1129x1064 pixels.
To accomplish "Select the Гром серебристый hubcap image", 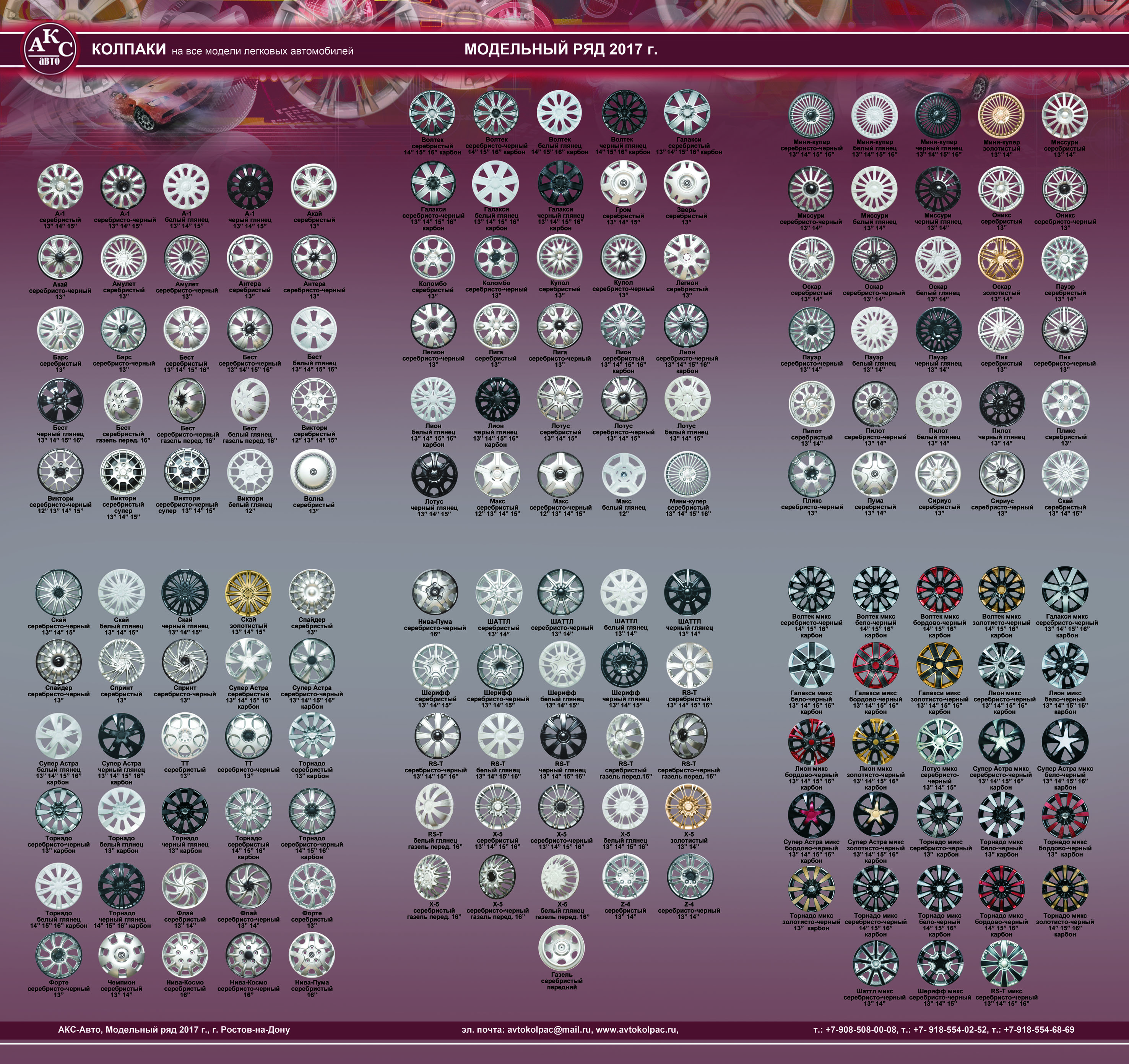I will point(623,183).
